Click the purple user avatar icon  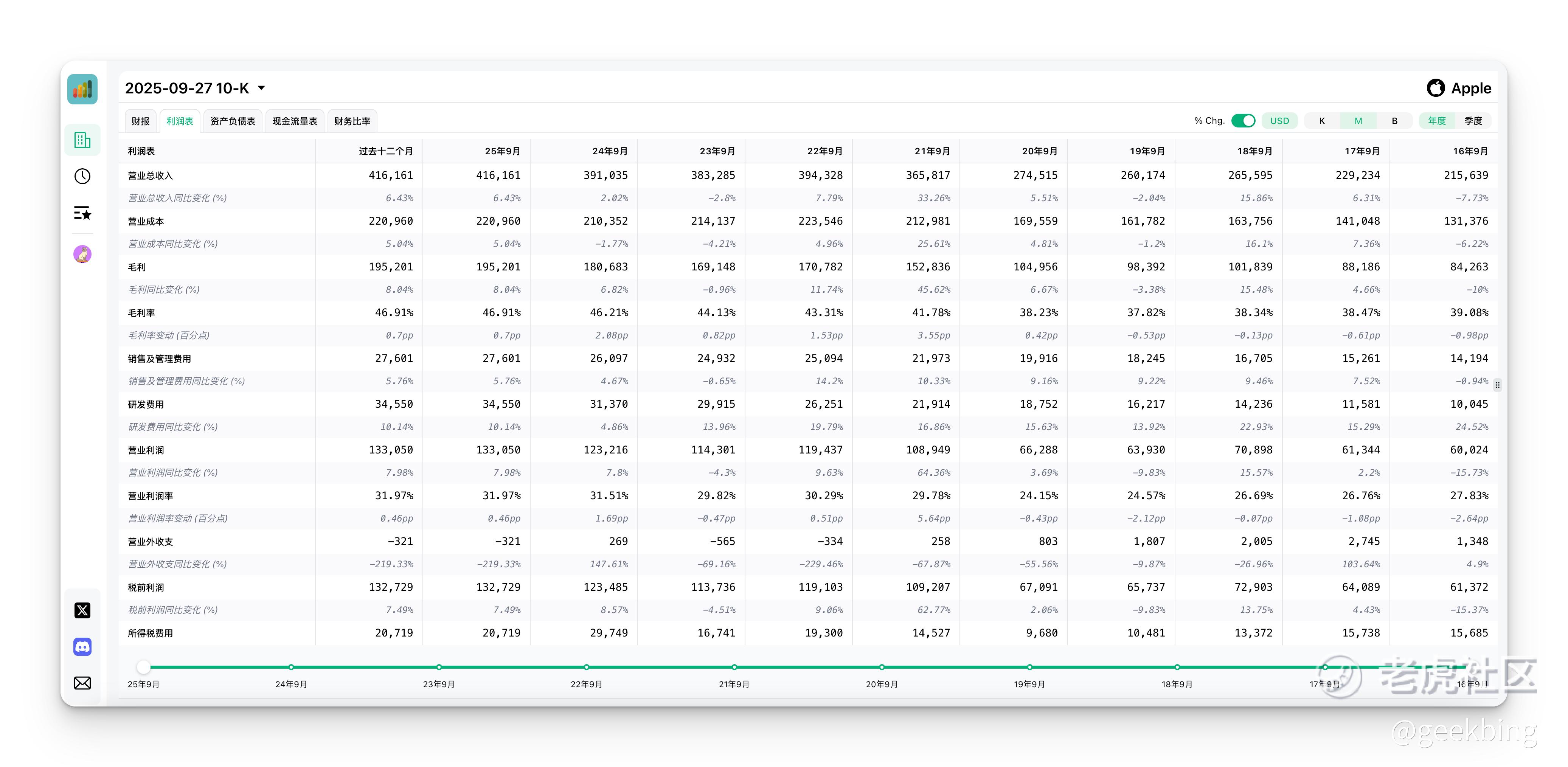82,254
